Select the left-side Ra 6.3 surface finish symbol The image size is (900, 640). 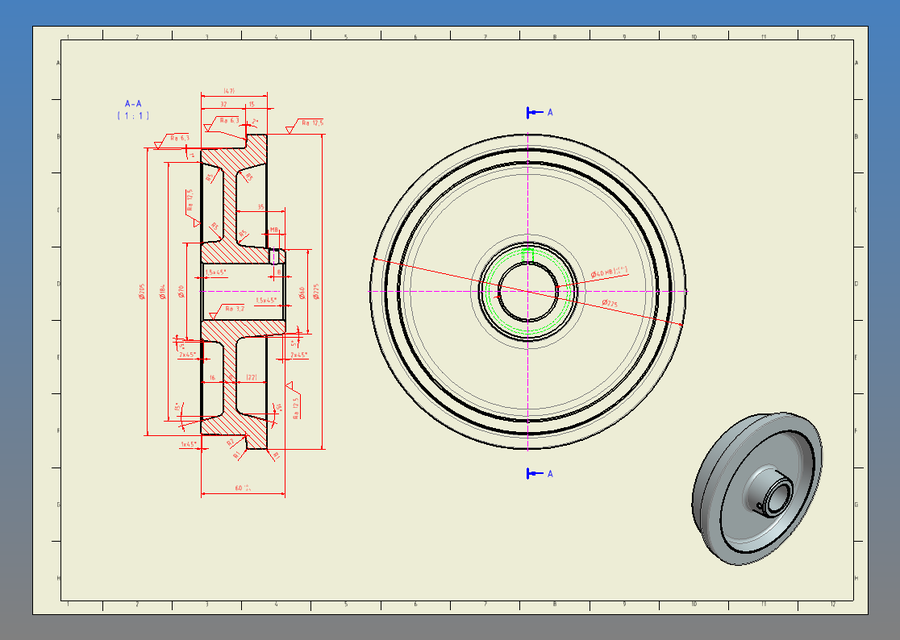(180, 138)
